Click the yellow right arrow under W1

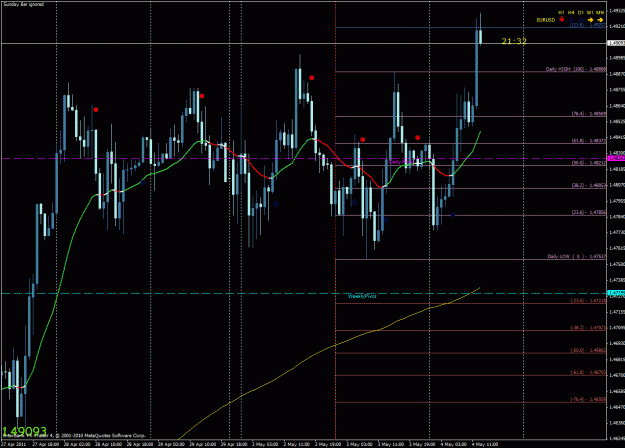point(590,20)
